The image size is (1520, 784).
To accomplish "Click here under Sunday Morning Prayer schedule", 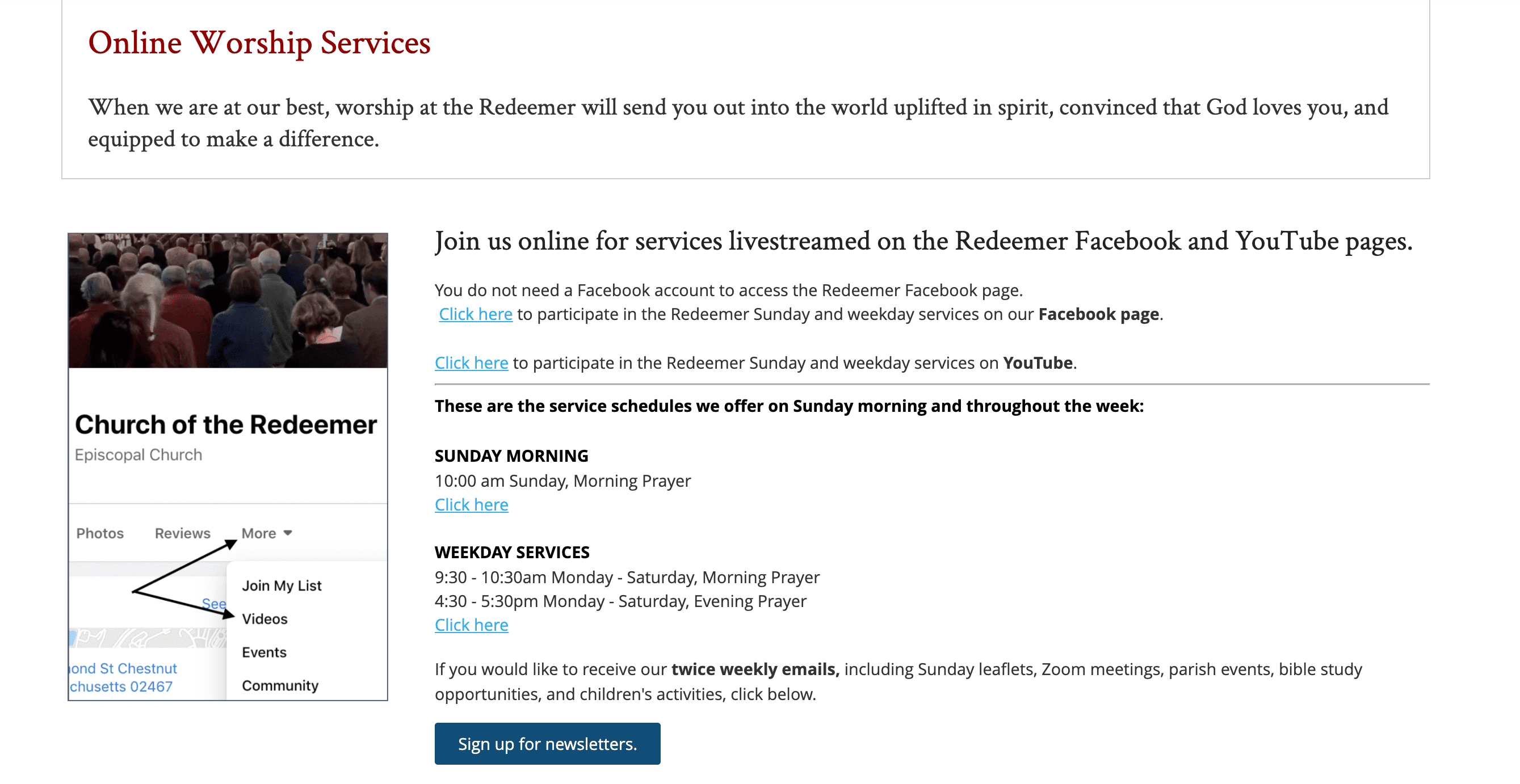I will (x=471, y=504).
